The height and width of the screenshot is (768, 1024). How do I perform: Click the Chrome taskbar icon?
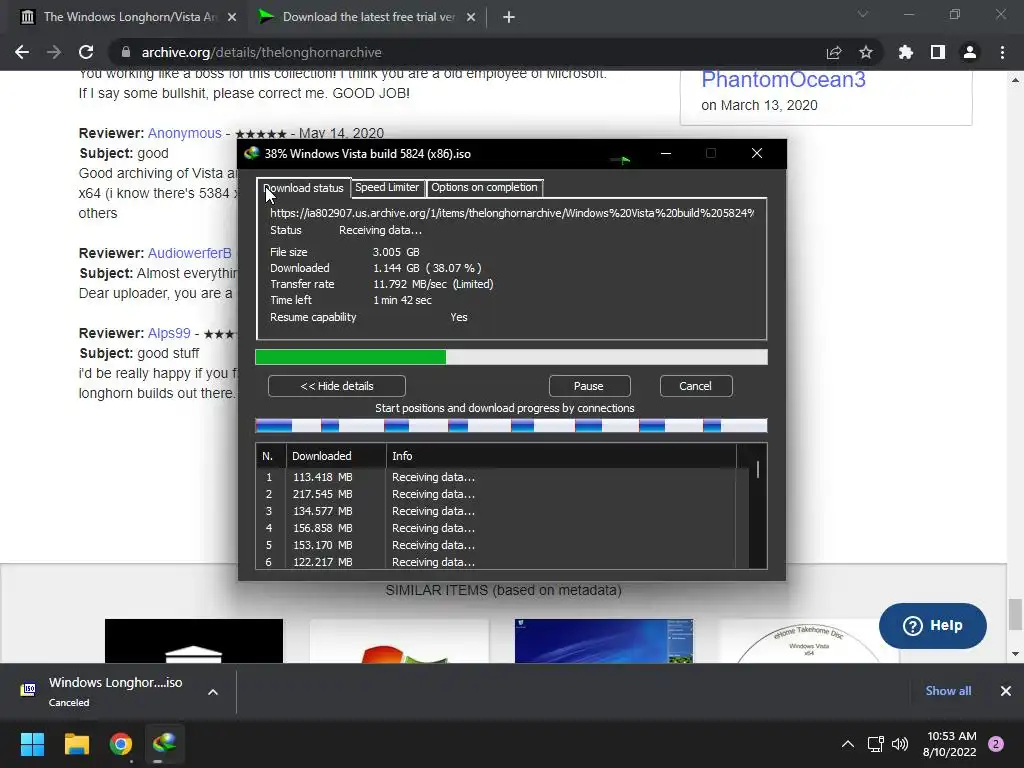coord(121,744)
